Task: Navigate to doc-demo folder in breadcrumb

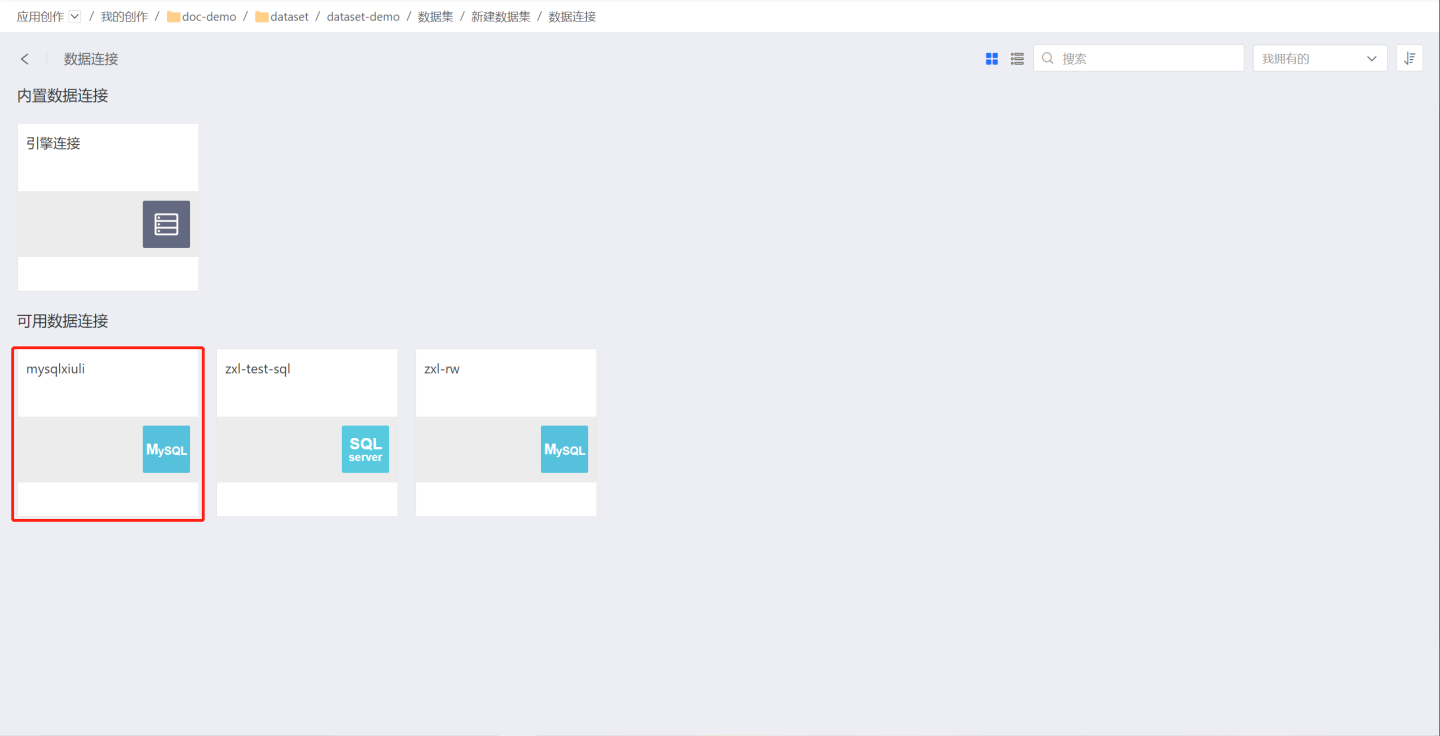Action: pyautogui.click(x=209, y=17)
